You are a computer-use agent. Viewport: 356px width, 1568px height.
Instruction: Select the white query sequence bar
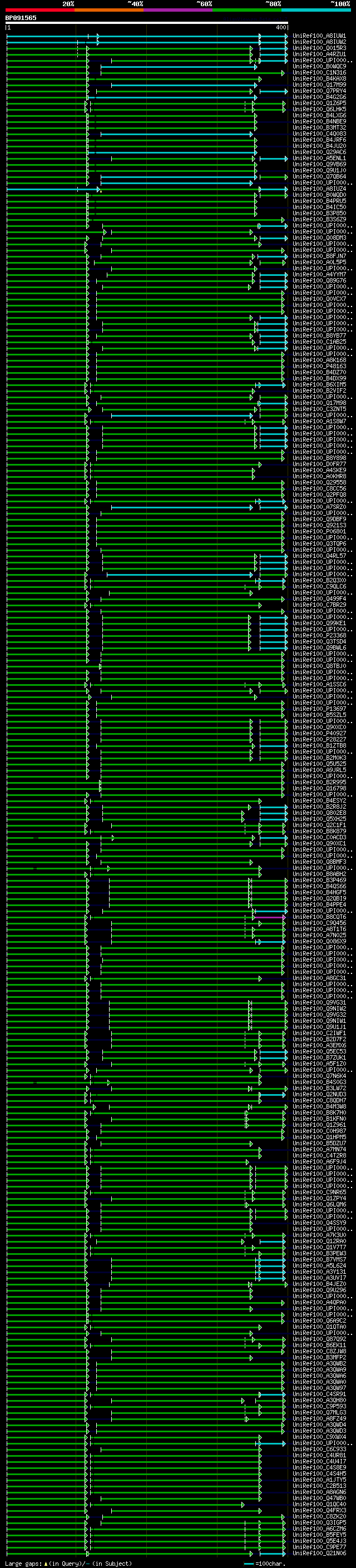click(147, 22)
